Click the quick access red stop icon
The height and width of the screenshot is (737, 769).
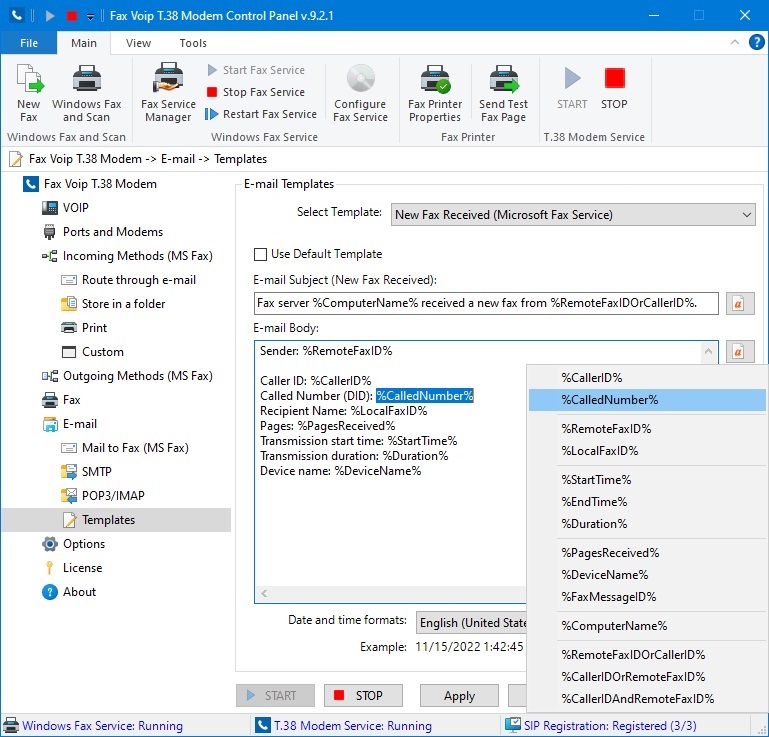click(x=72, y=16)
